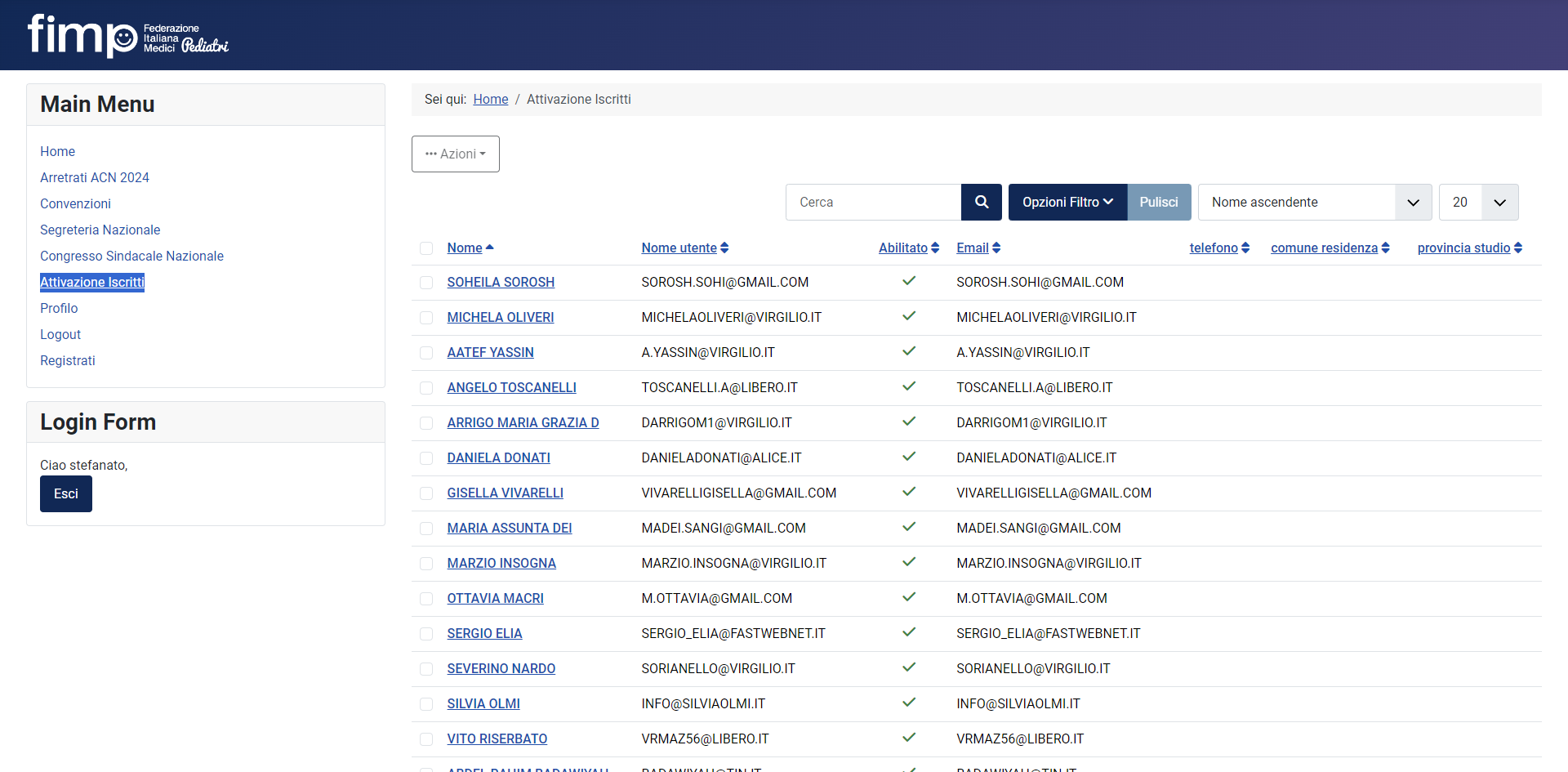
Task: Open the Nome ascendente sort dropdown
Action: (1315, 202)
